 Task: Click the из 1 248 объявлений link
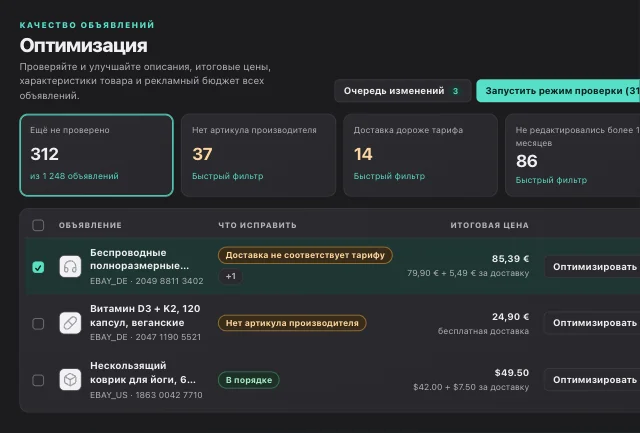[74, 176]
